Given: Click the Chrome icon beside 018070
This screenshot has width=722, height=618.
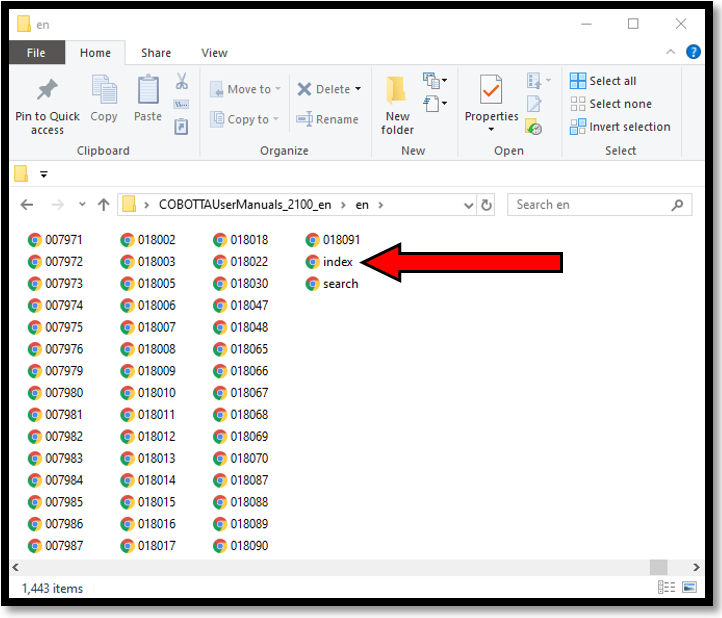Looking at the screenshot, I should (220, 459).
